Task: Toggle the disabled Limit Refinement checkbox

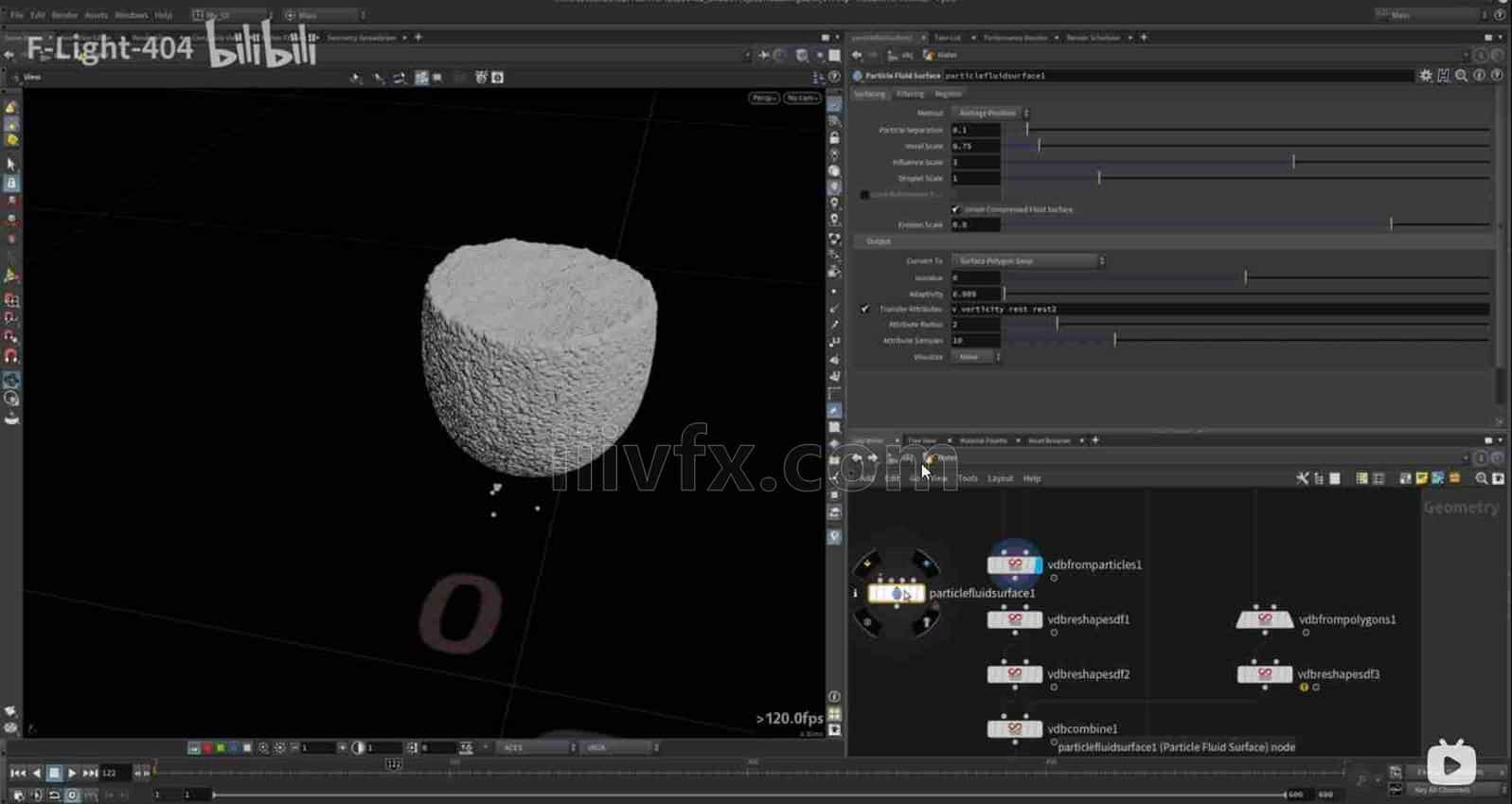Action: click(864, 195)
